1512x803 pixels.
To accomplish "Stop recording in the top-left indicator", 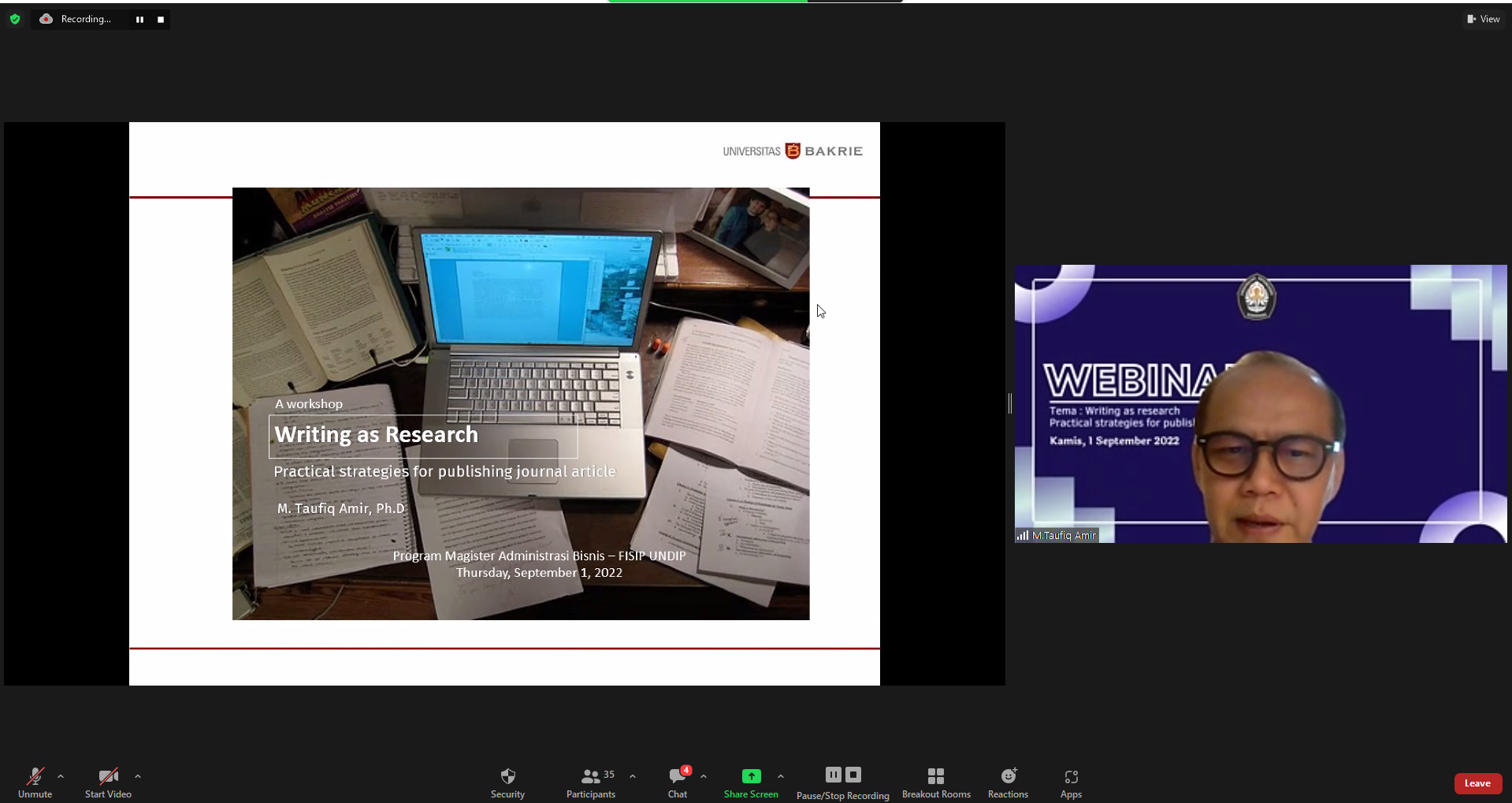I will pos(161,20).
